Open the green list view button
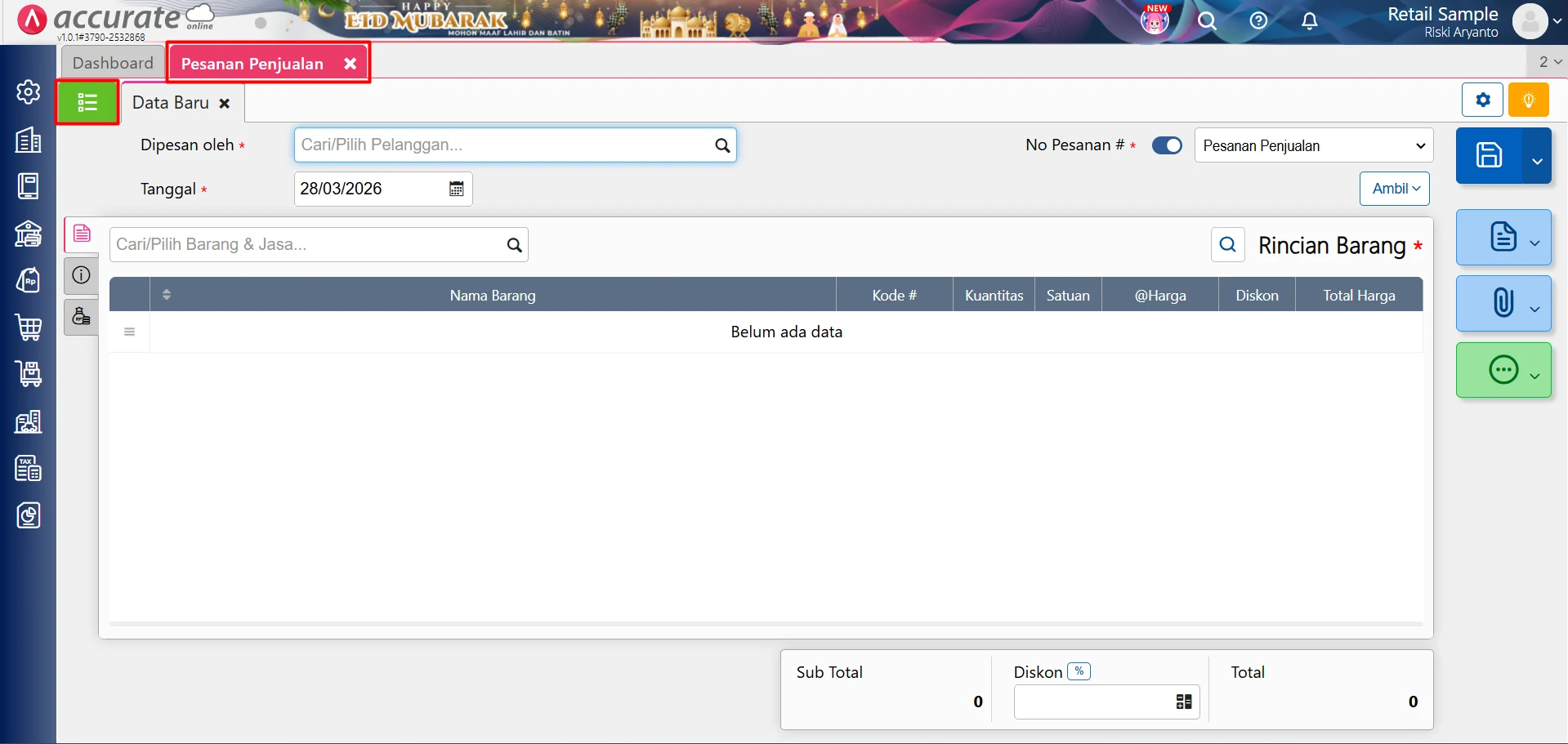 click(x=87, y=102)
